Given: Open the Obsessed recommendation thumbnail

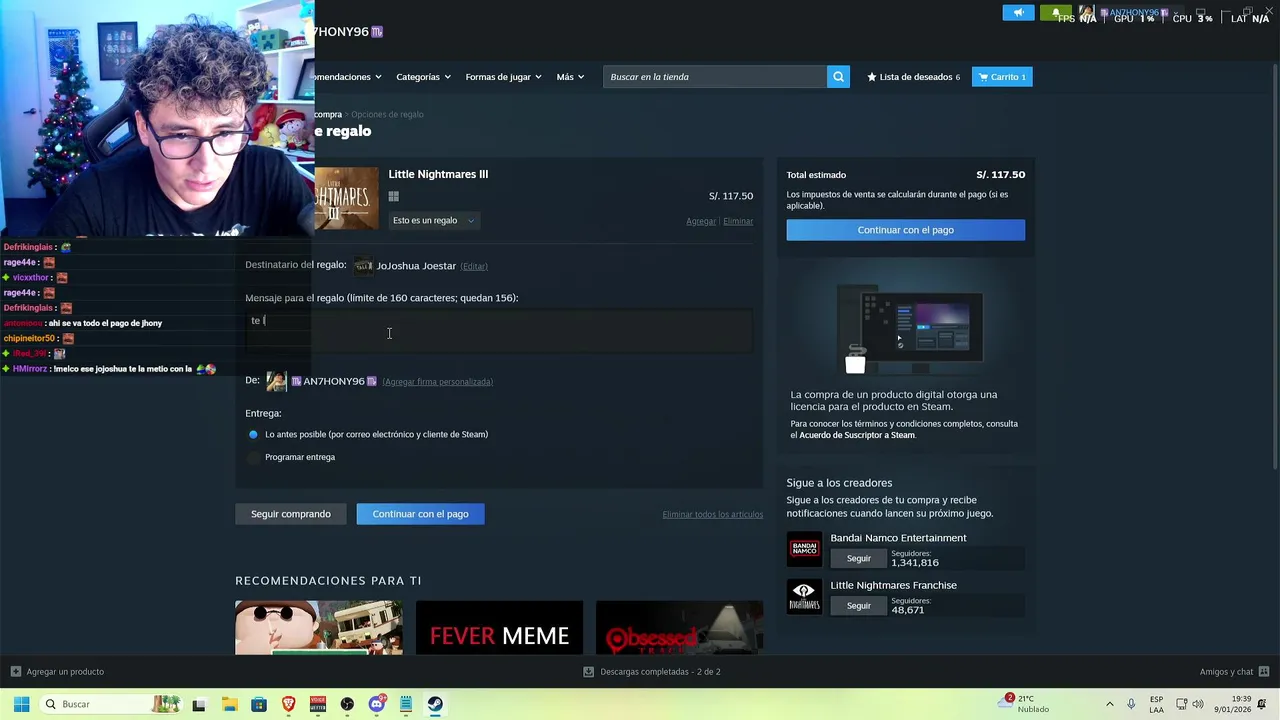Looking at the screenshot, I should click(679, 628).
